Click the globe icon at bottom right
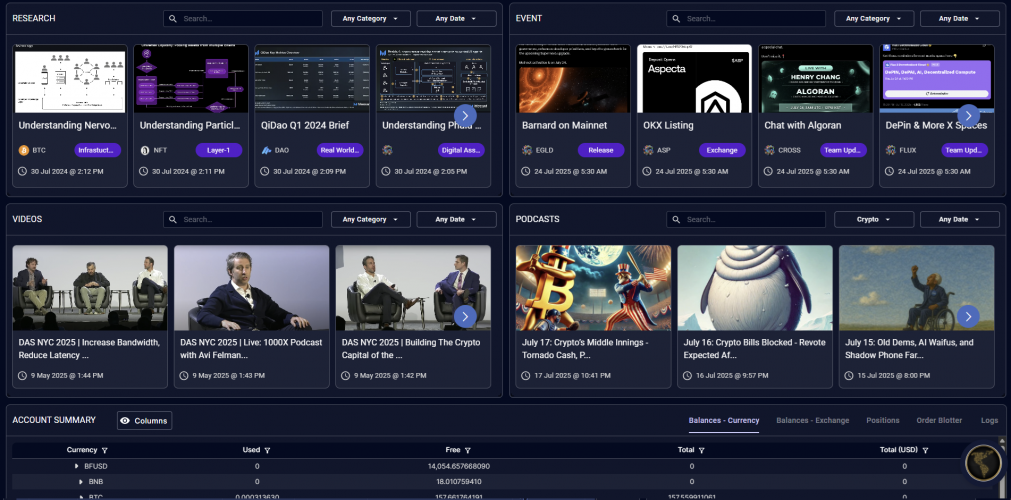The width and height of the screenshot is (1011, 500). tap(983, 463)
